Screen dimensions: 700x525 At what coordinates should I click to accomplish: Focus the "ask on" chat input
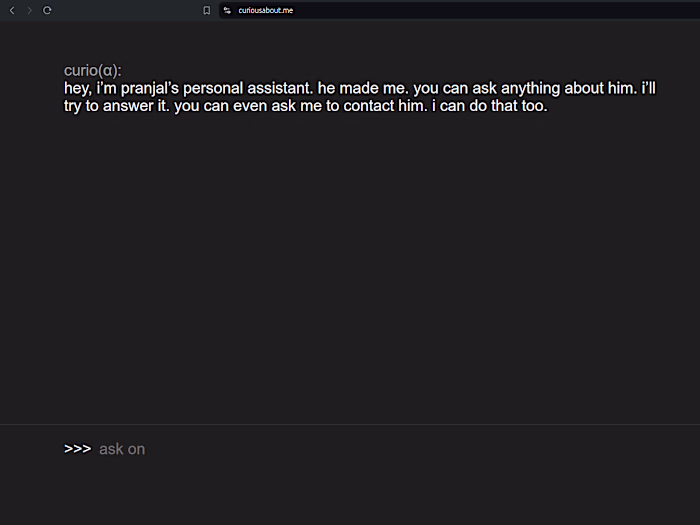point(300,449)
